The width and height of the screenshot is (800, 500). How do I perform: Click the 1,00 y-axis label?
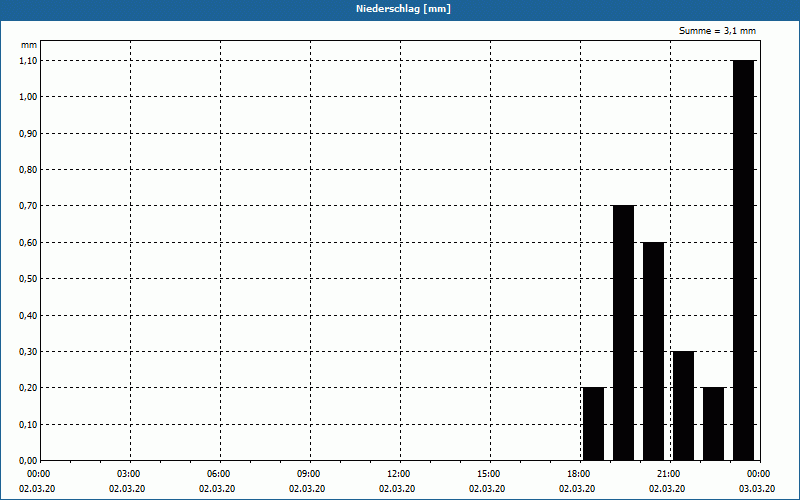click(x=28, y=97)
